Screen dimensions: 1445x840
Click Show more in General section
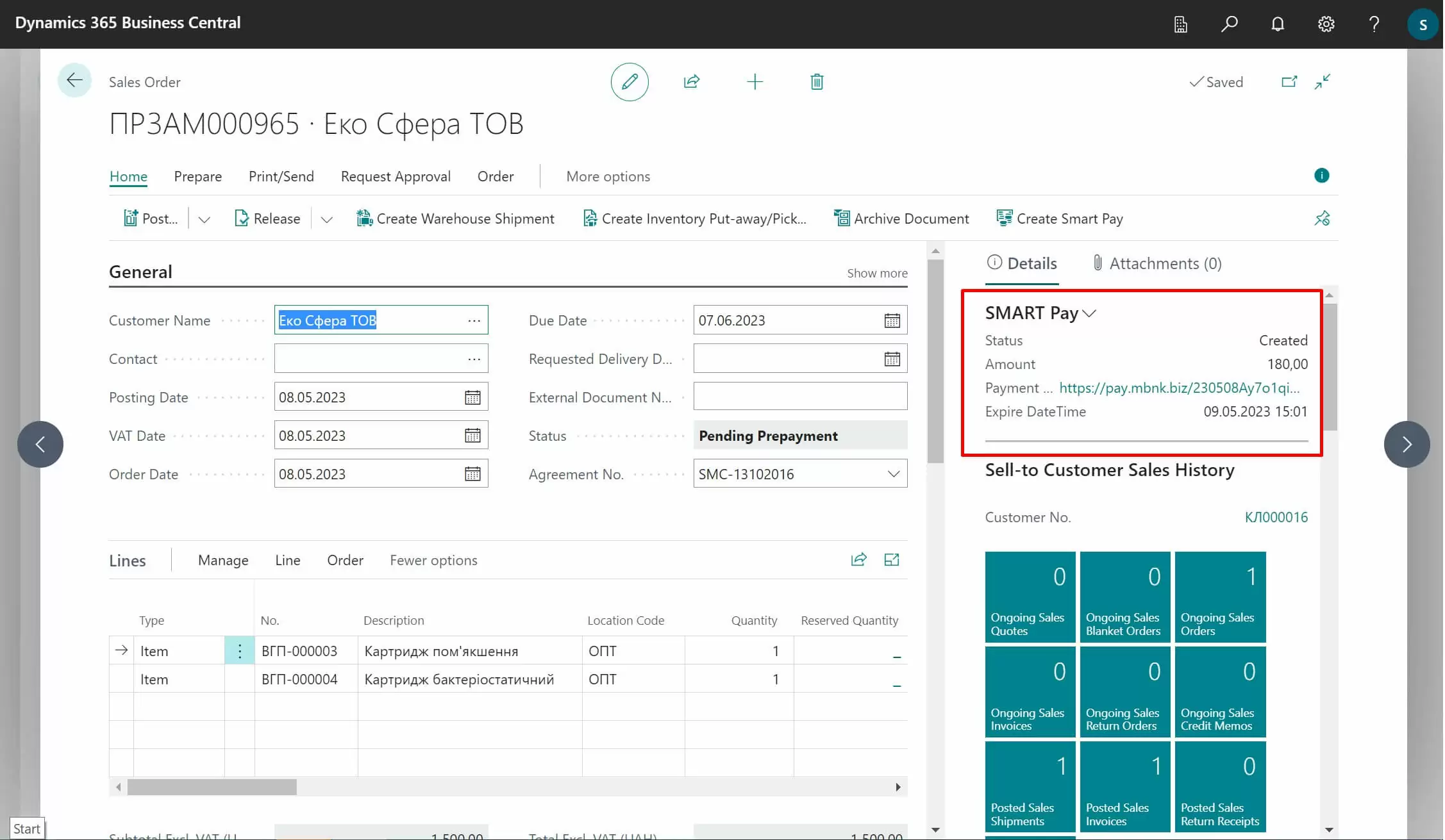(876, 273)
